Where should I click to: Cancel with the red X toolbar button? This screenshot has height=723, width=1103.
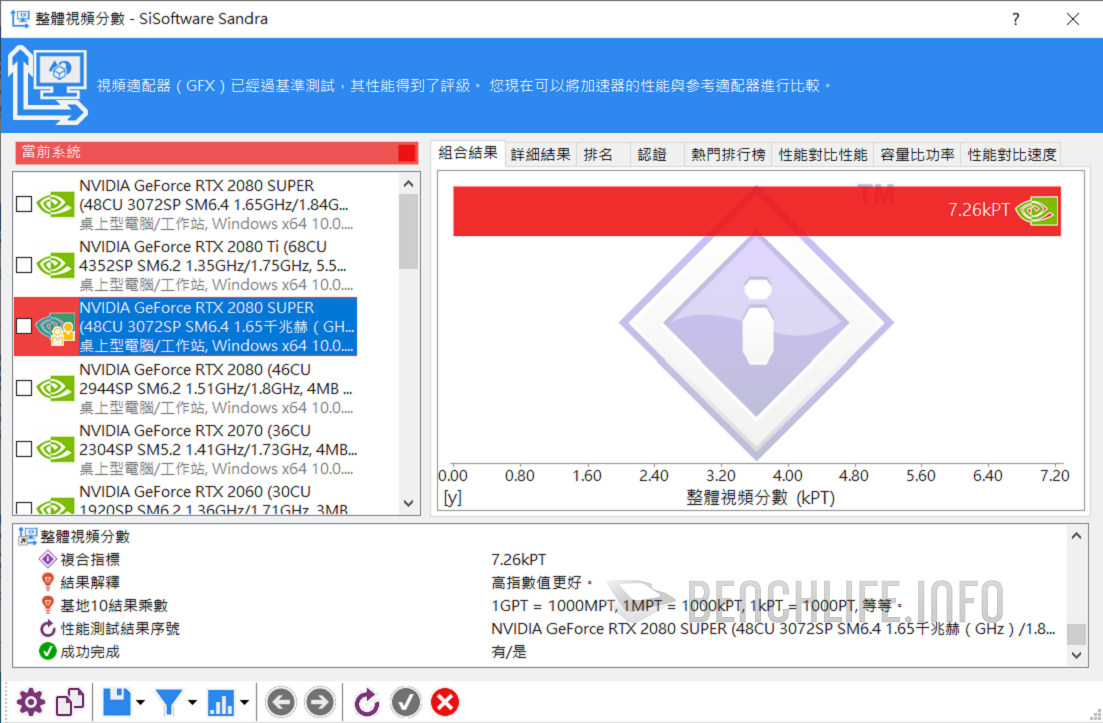(445, 702)
